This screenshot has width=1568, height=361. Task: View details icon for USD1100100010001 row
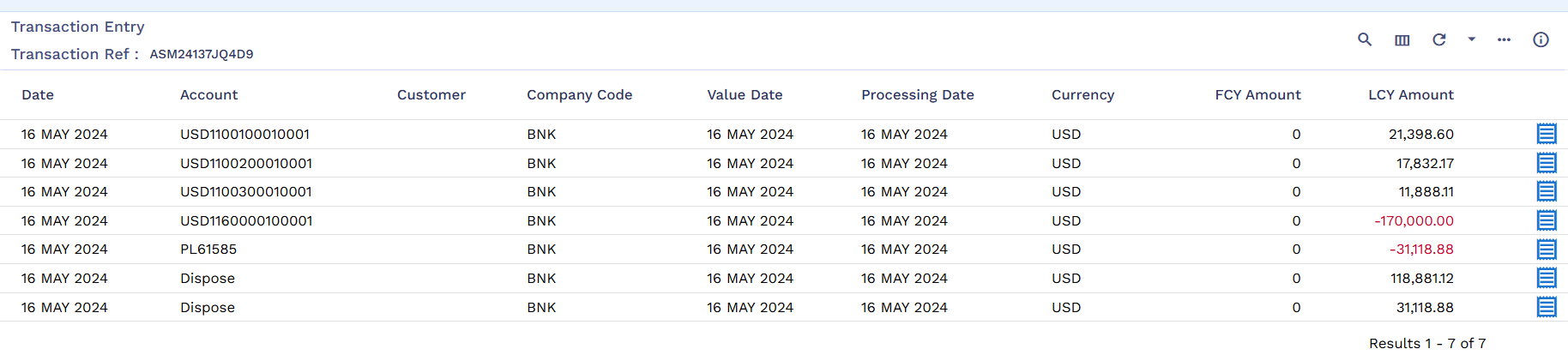pos(1547,134)
